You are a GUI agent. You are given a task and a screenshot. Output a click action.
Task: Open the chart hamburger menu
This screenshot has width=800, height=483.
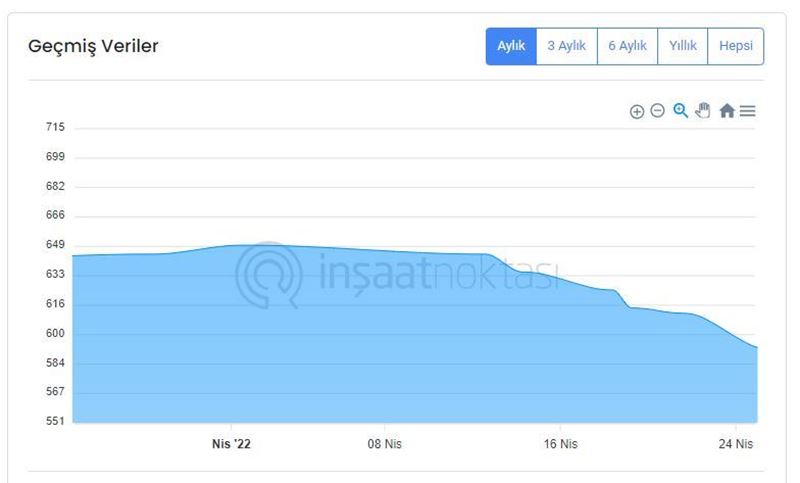coord(747,111)
